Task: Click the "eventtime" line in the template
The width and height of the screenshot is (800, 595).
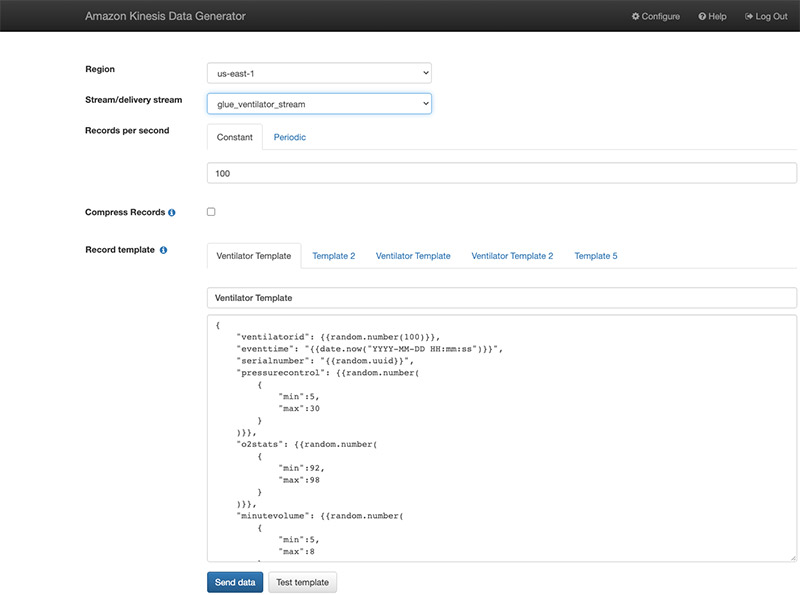Action: point(370,349)
